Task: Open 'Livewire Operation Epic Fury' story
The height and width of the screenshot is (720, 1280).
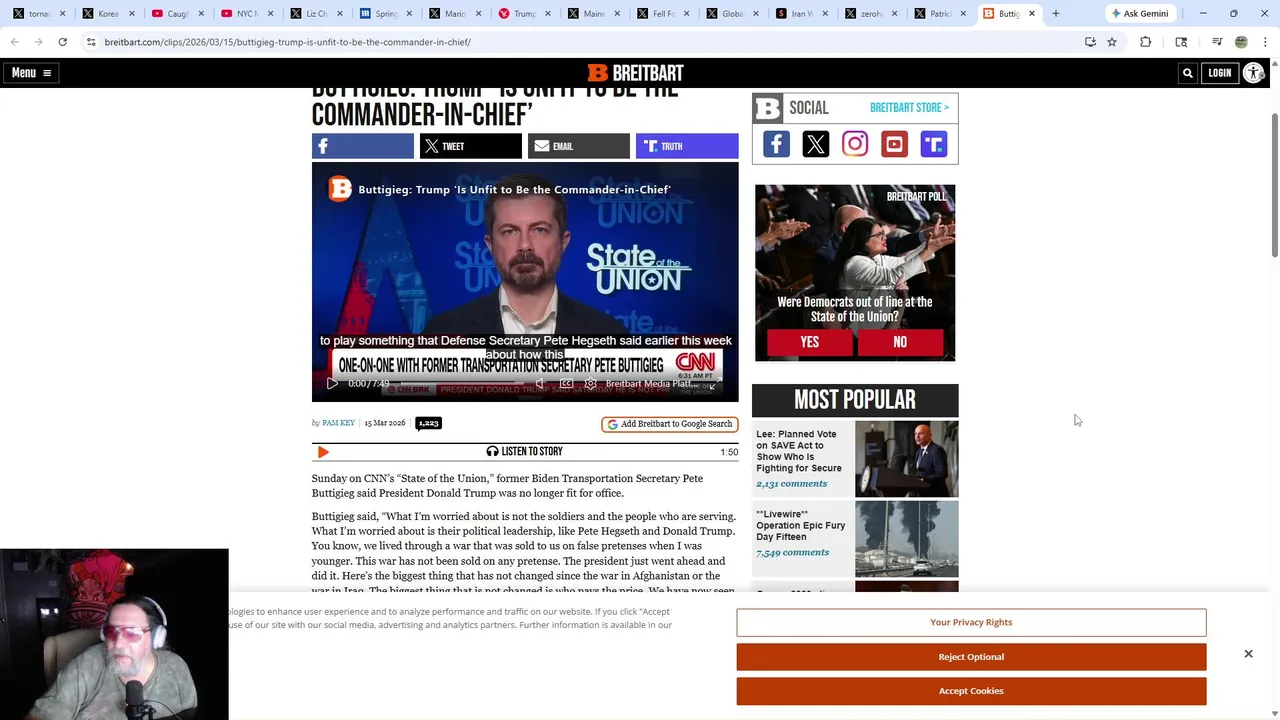Action: pyautogui.click(x=800, y=525)
